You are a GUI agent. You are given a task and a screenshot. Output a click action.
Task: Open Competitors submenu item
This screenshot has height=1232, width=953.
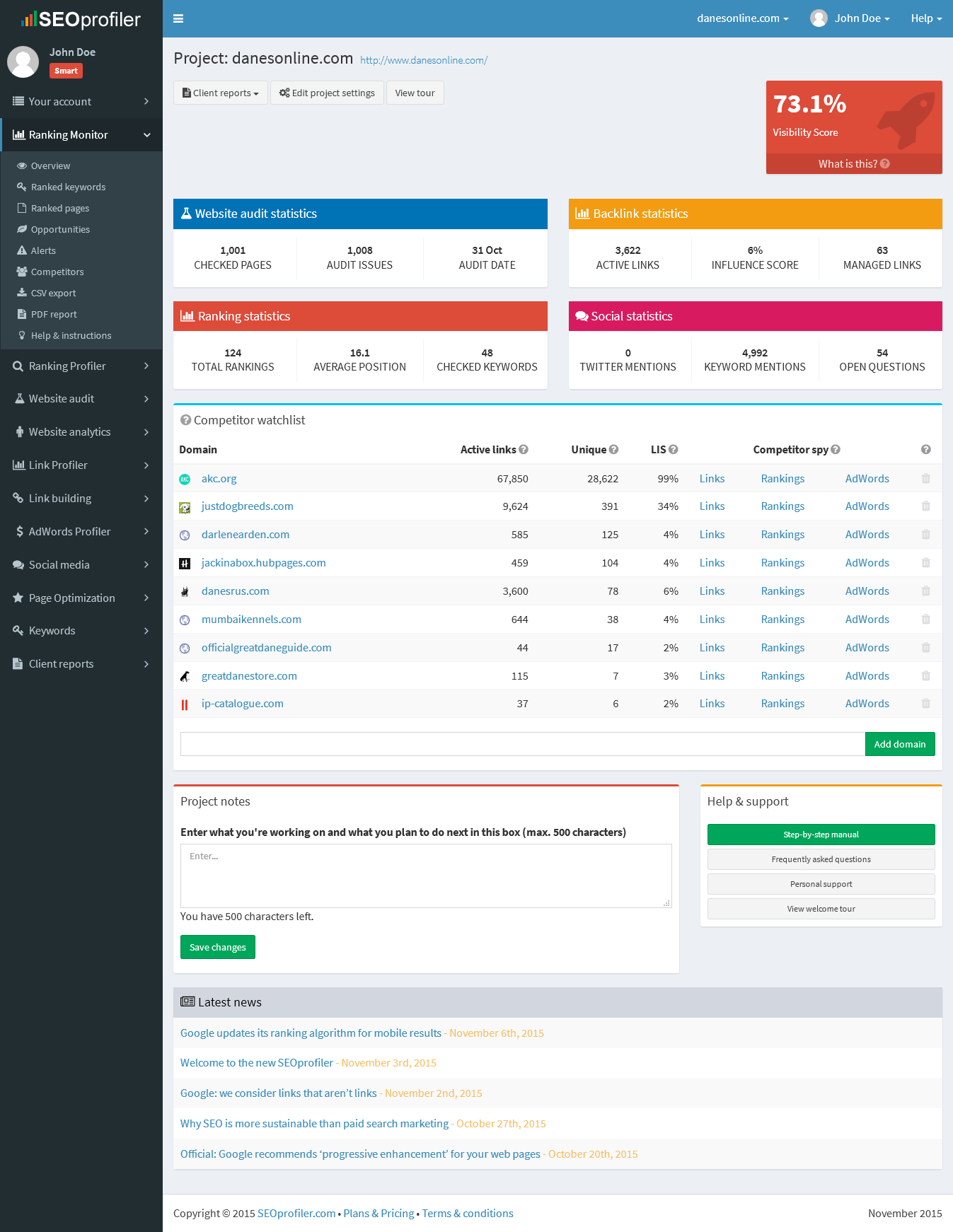pos(57,272)
